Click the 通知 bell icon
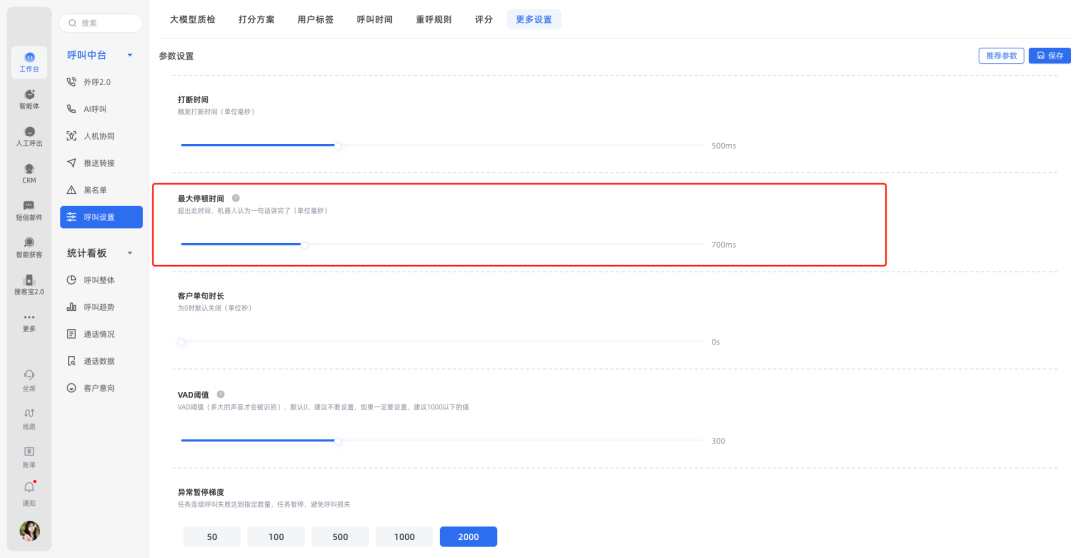 click(x=29, y=488)
